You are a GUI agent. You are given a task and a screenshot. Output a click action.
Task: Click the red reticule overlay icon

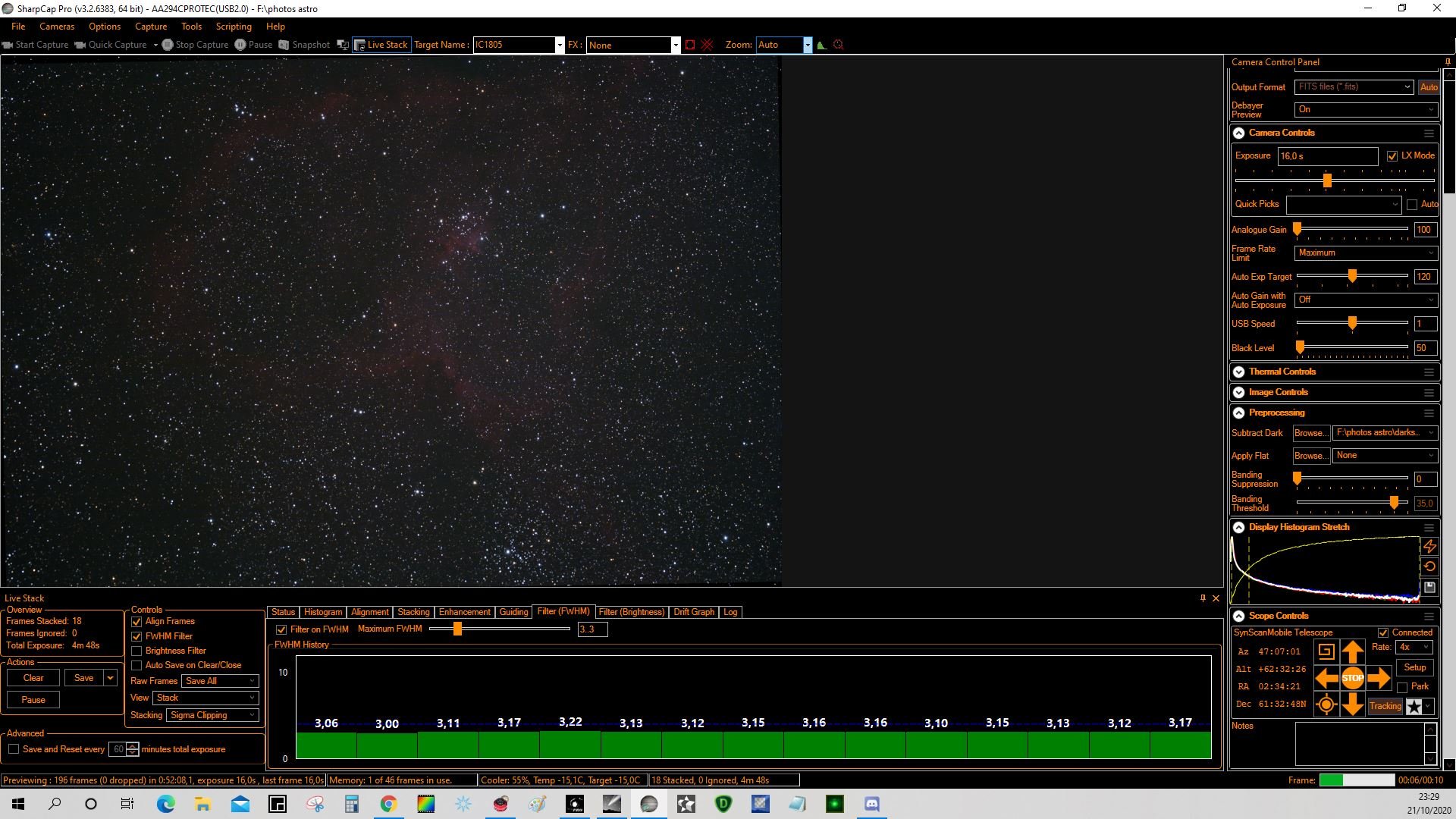(707, 45)
